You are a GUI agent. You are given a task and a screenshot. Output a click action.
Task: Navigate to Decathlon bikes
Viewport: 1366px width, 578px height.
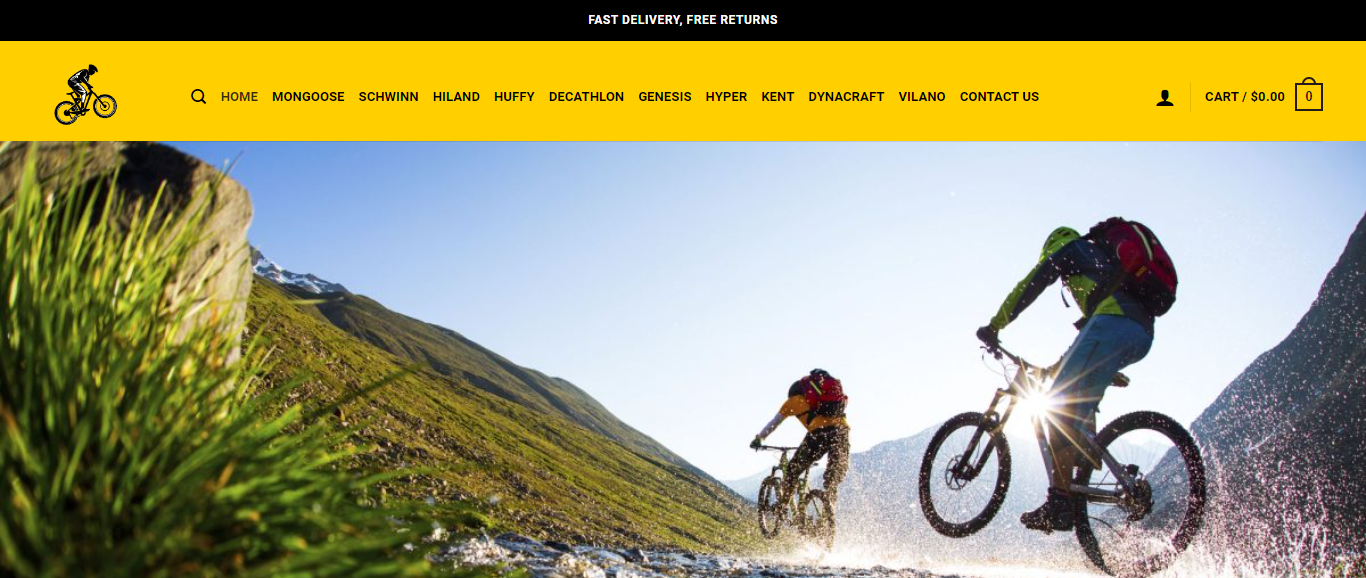[586, 97]
